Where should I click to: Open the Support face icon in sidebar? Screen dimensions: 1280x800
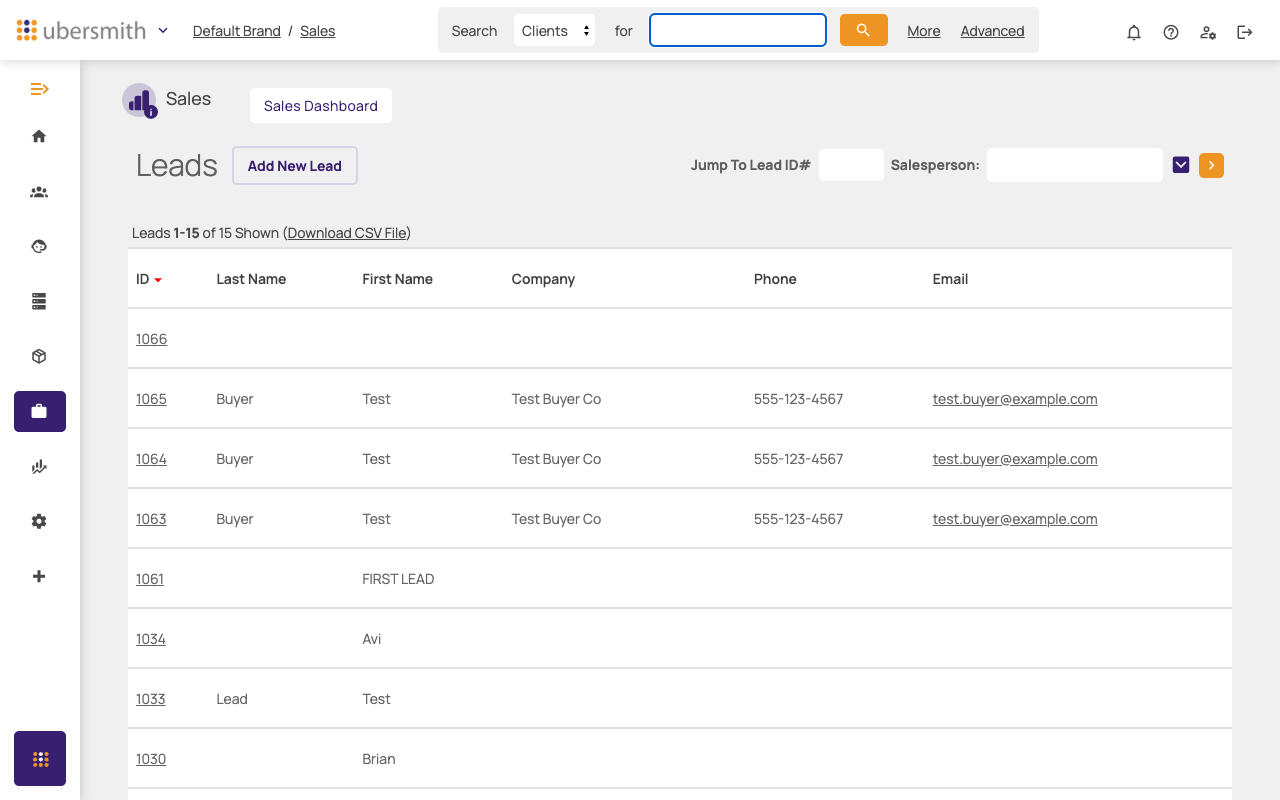39,246
